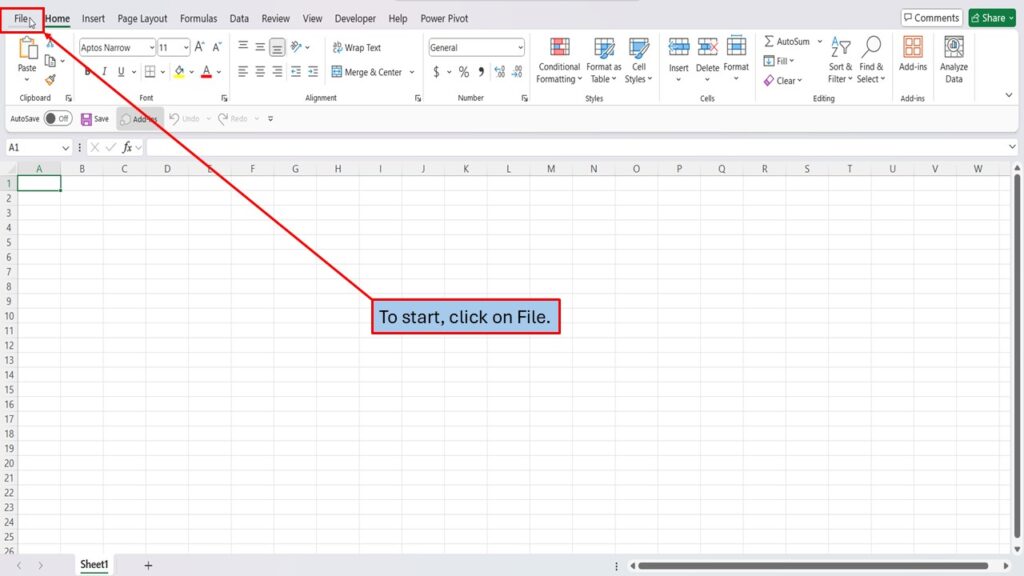The height and width of the screenshot is (576, 1024).
Task: Switch to the Formulas tab
Action: 198,18
